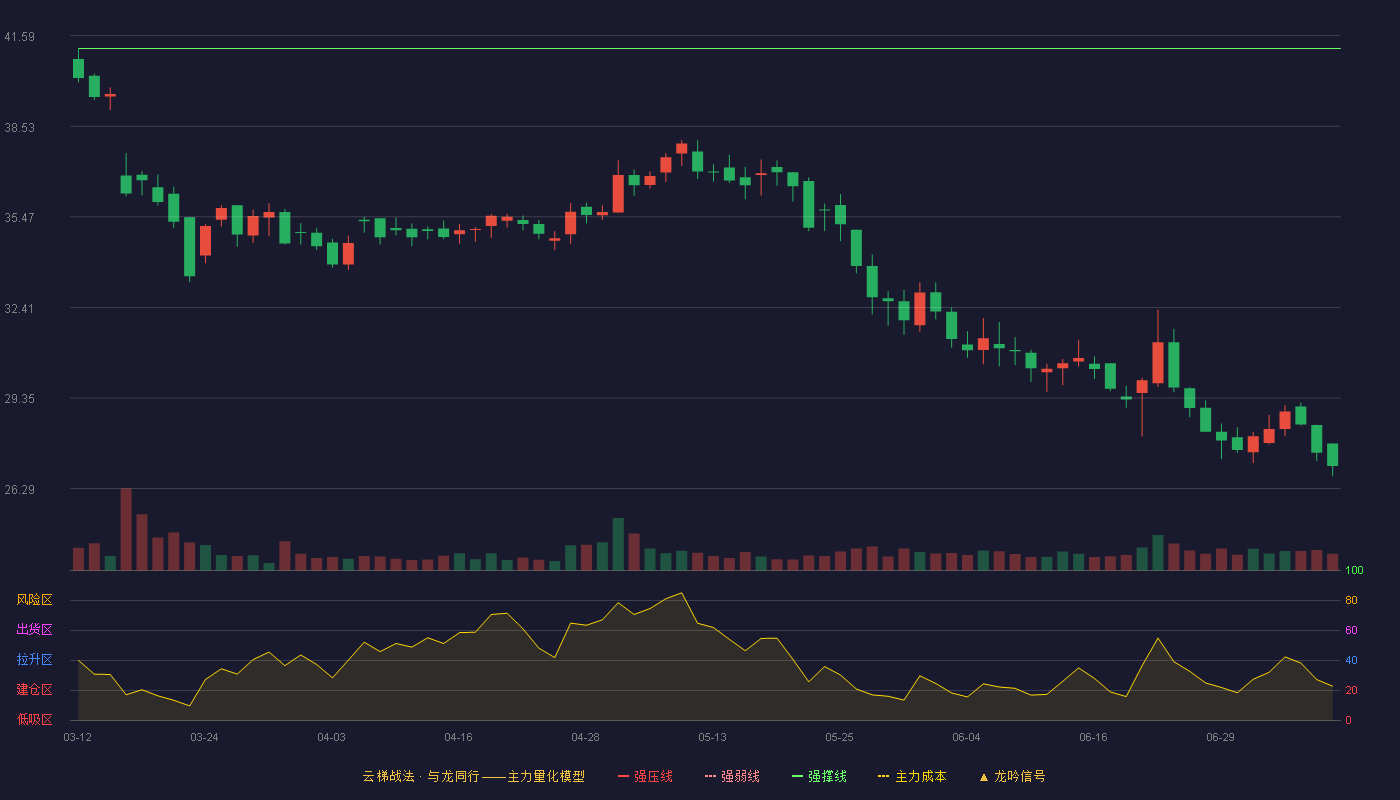
Task: Click the 20 indicator axis value
Action: [1351, 690]
